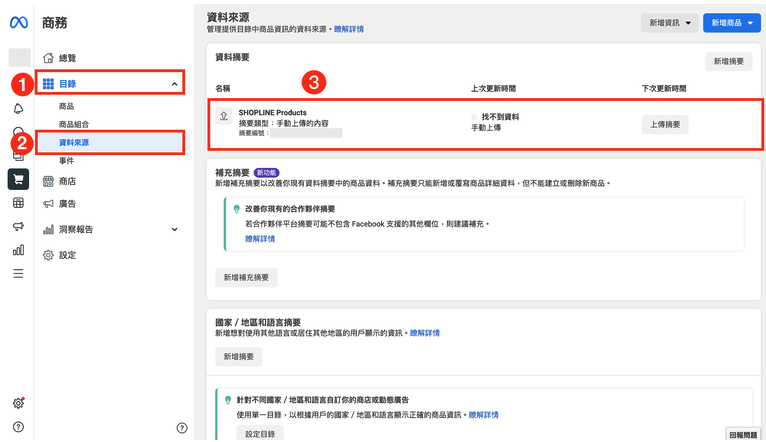Viewport: 766px width, 442px height.
Task: Click the SHOPLINE Products feed name
Action: point(273,112)
